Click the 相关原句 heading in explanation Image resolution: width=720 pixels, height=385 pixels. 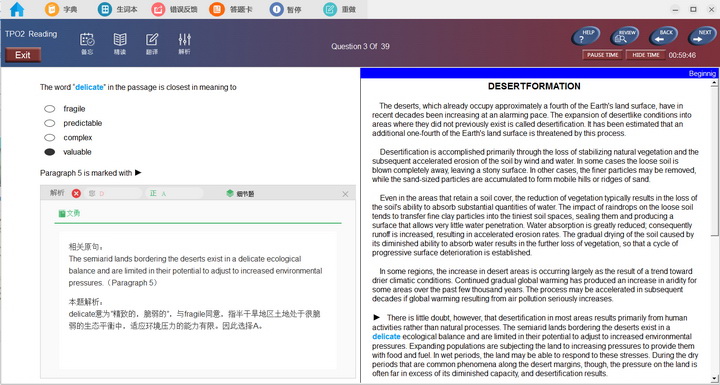[x=86, y=247]
